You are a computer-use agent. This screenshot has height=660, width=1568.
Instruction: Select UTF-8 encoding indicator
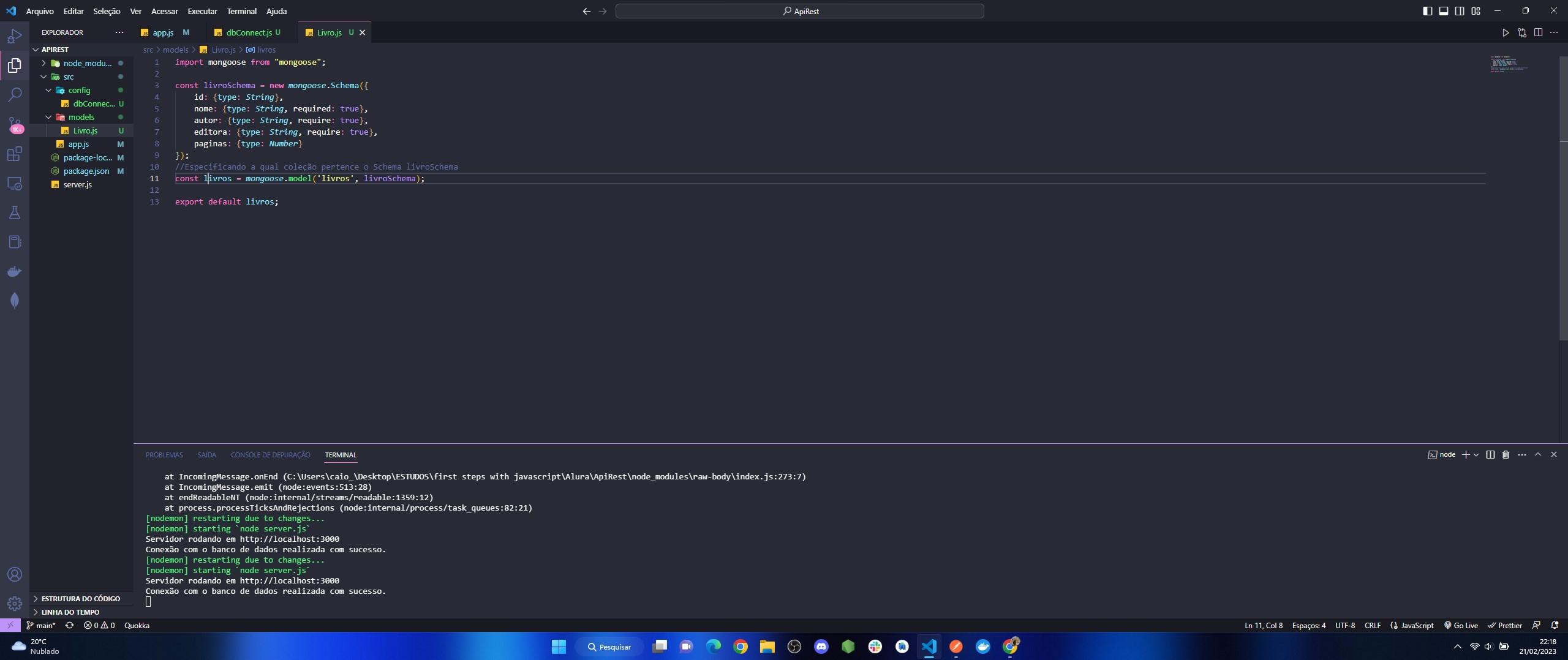point(1345,625)
